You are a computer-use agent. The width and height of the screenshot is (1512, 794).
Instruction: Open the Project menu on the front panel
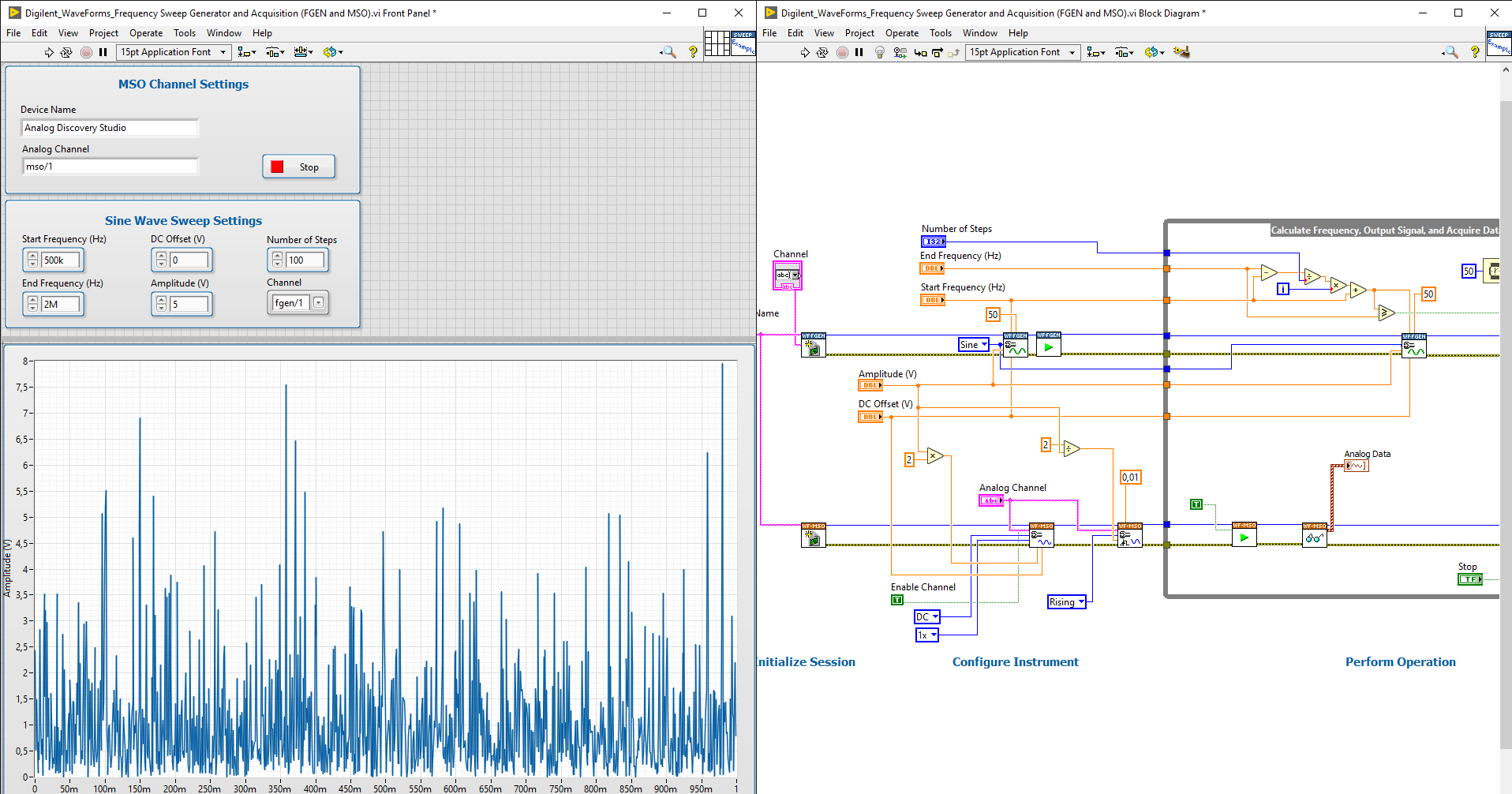(103, 33)
